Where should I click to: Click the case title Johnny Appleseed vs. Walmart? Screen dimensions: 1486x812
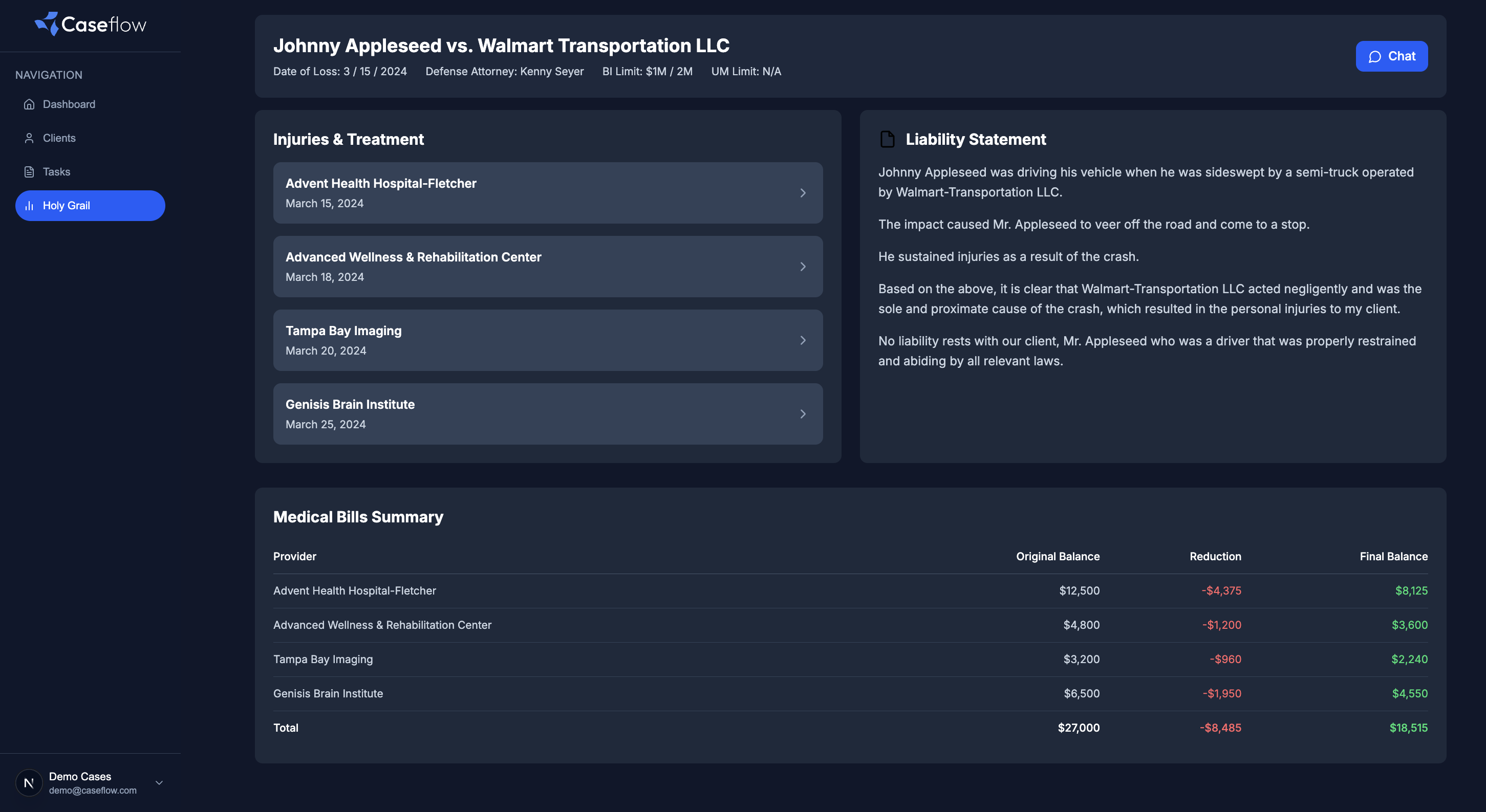pos(501,46)
